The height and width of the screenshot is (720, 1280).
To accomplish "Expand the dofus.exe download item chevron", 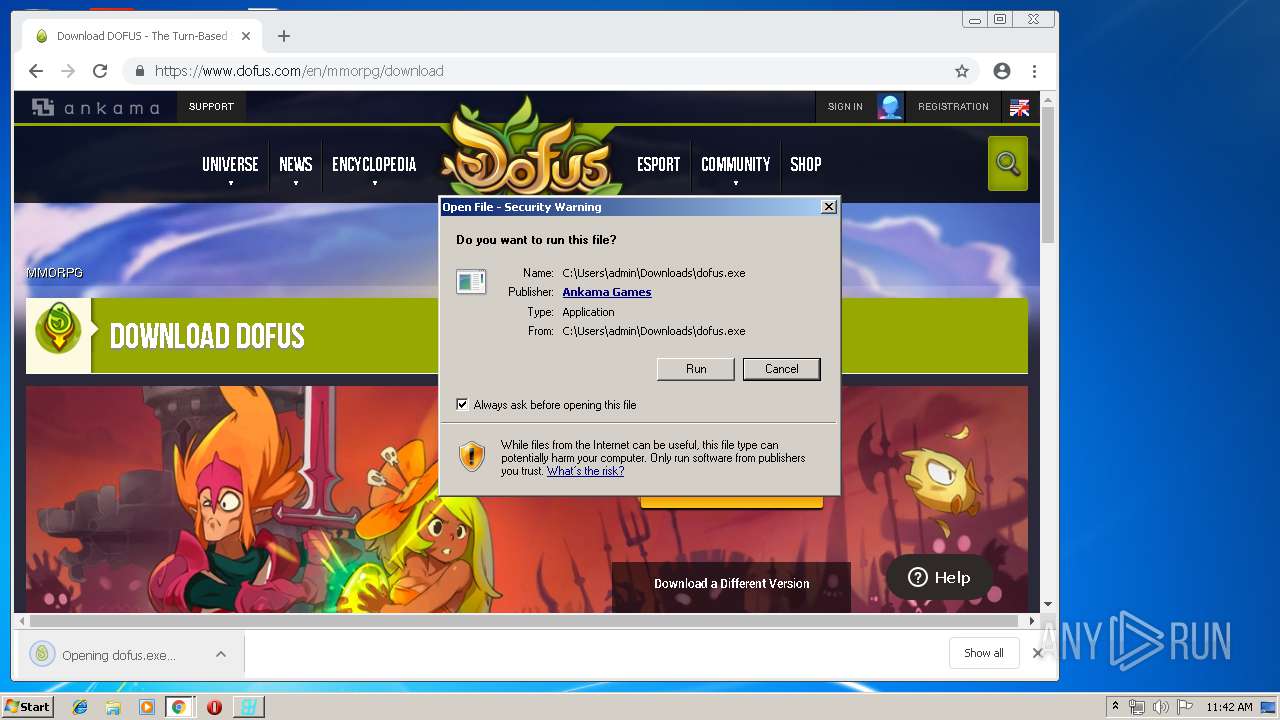I will (221, 654).
